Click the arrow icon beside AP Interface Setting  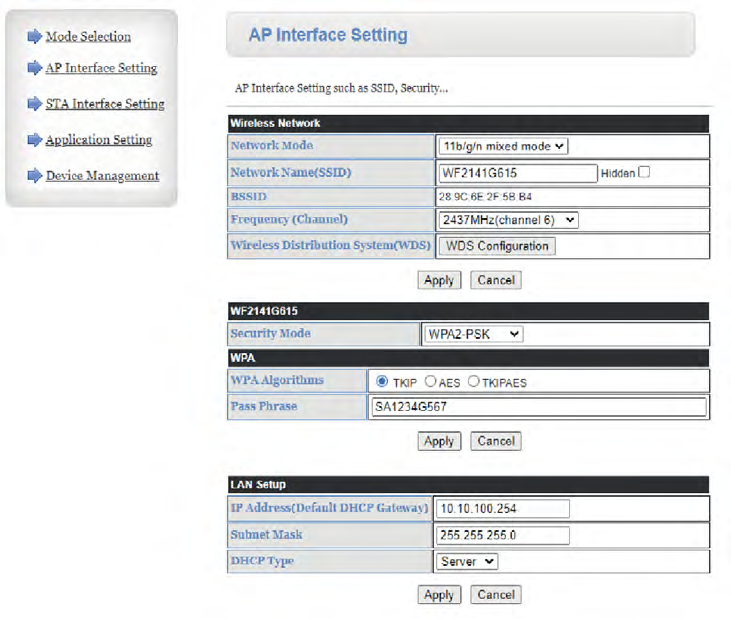click(34, 68)
